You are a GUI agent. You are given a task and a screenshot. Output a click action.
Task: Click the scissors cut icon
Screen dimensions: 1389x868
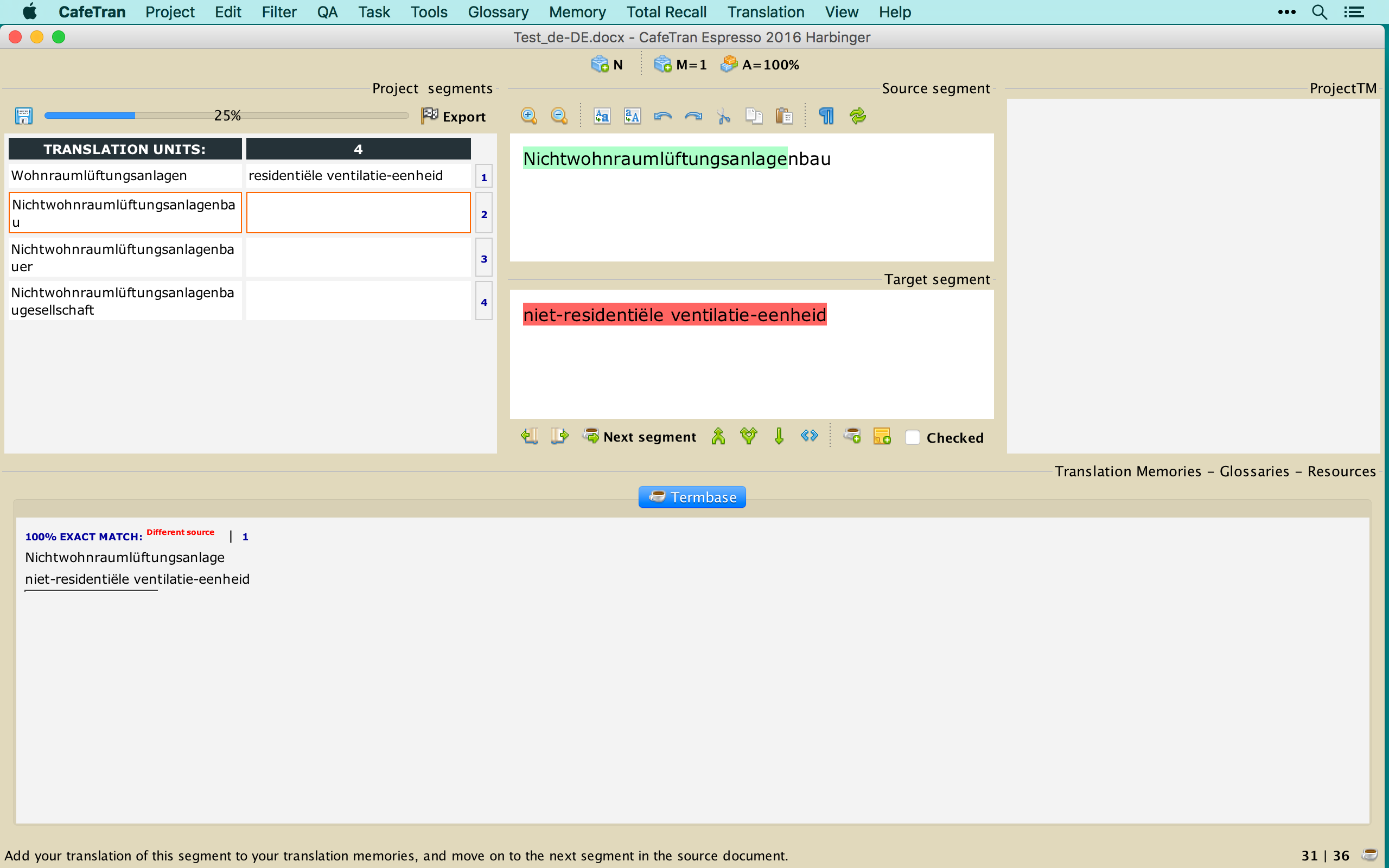pos(724,116)
